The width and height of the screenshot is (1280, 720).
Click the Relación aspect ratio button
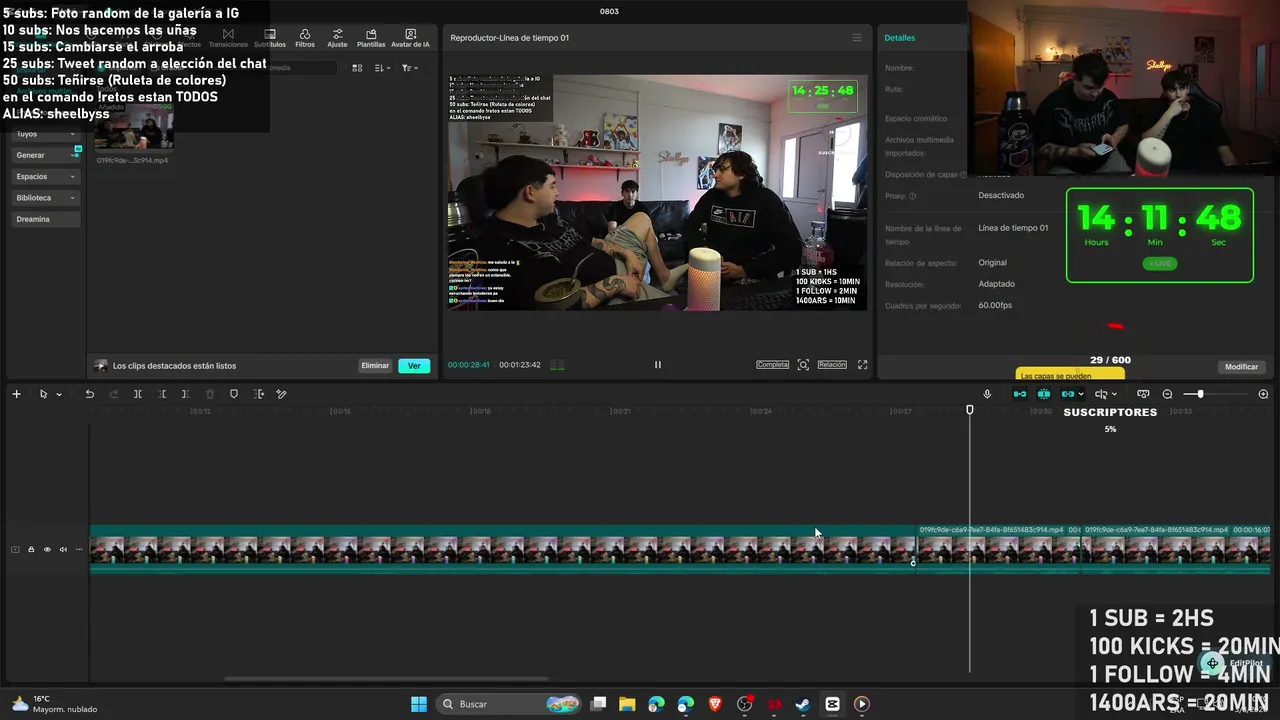pyautogui.click(x=832, y=365)
